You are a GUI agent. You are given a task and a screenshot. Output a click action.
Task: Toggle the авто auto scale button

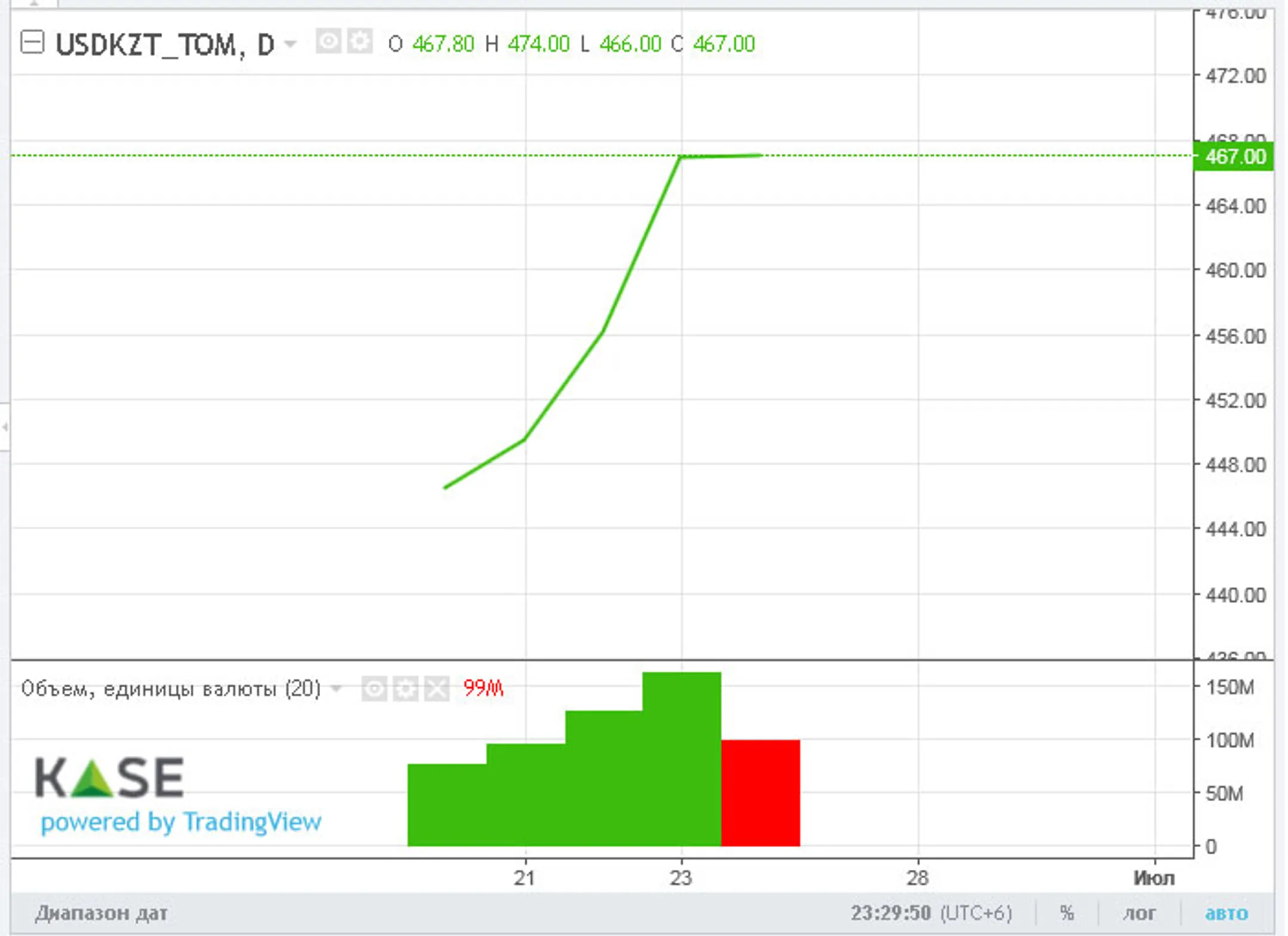pos(1226,913)
